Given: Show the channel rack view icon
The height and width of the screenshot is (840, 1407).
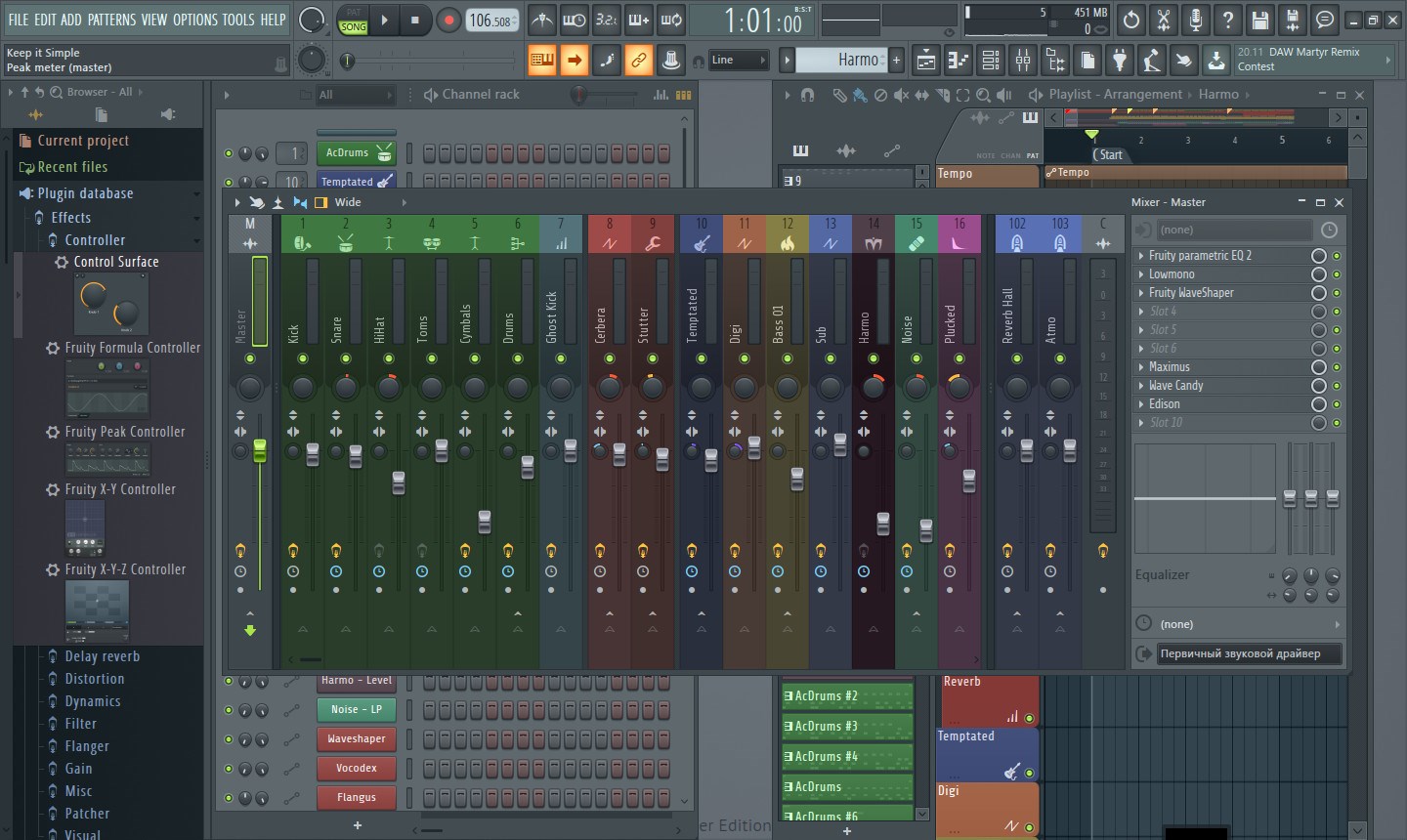Looking at the screenshot, I should coord(991,61).
